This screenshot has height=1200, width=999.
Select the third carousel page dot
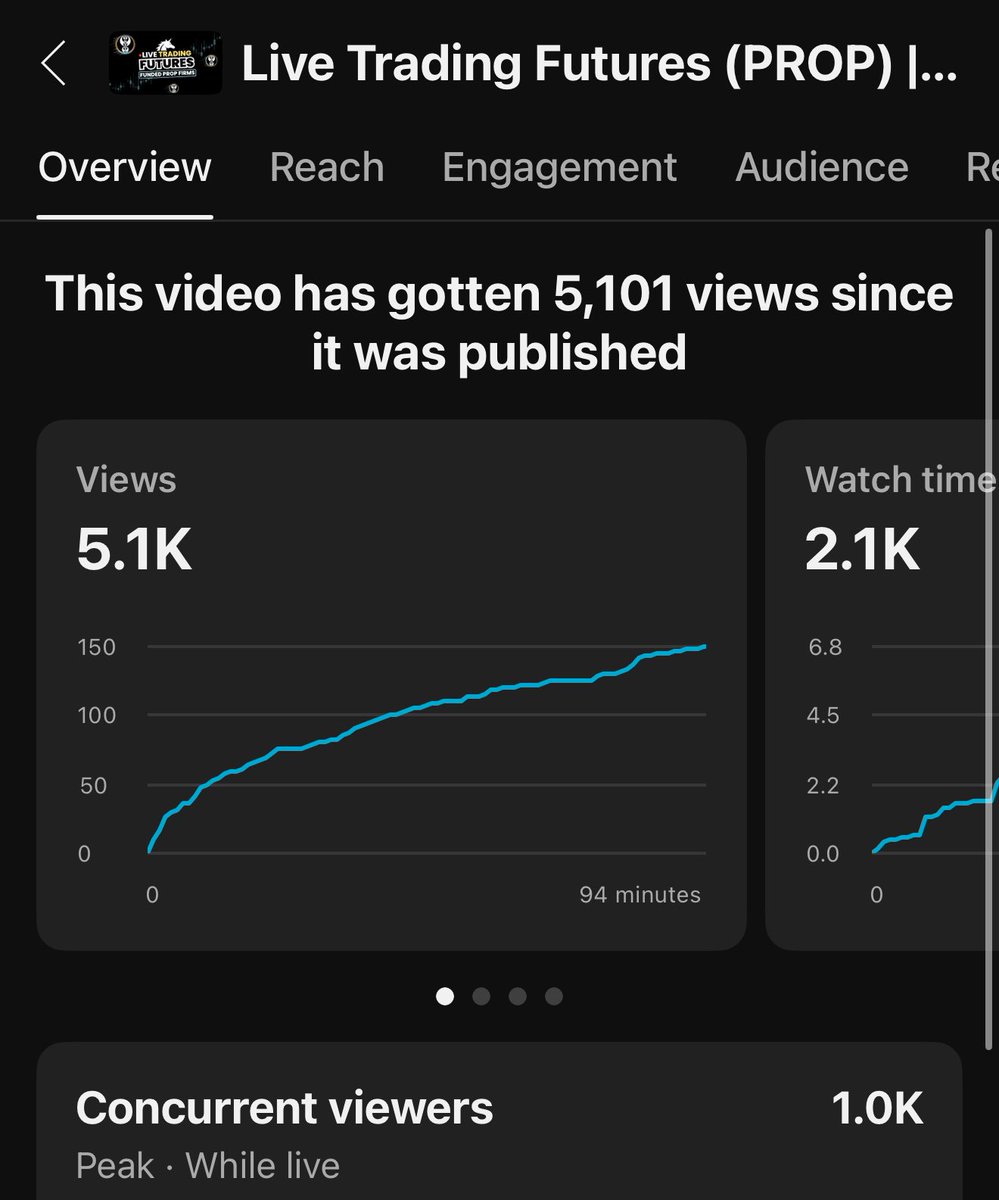(x=517, y=996)
